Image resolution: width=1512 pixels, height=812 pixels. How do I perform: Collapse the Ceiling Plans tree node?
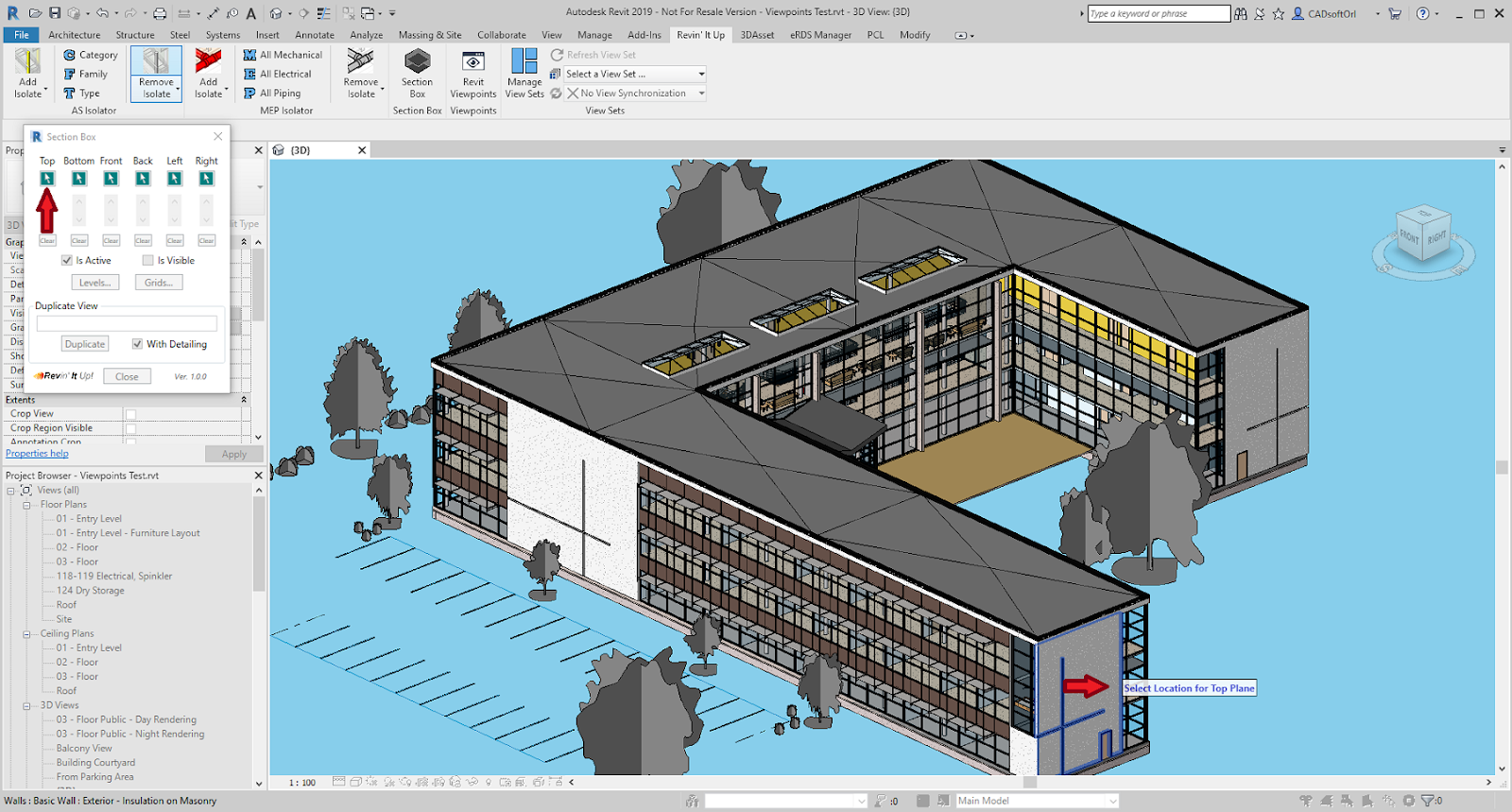[26, 634]
